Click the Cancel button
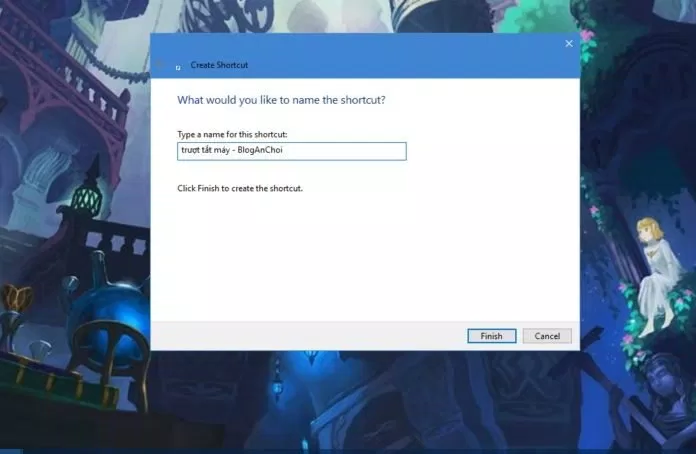 547,336
